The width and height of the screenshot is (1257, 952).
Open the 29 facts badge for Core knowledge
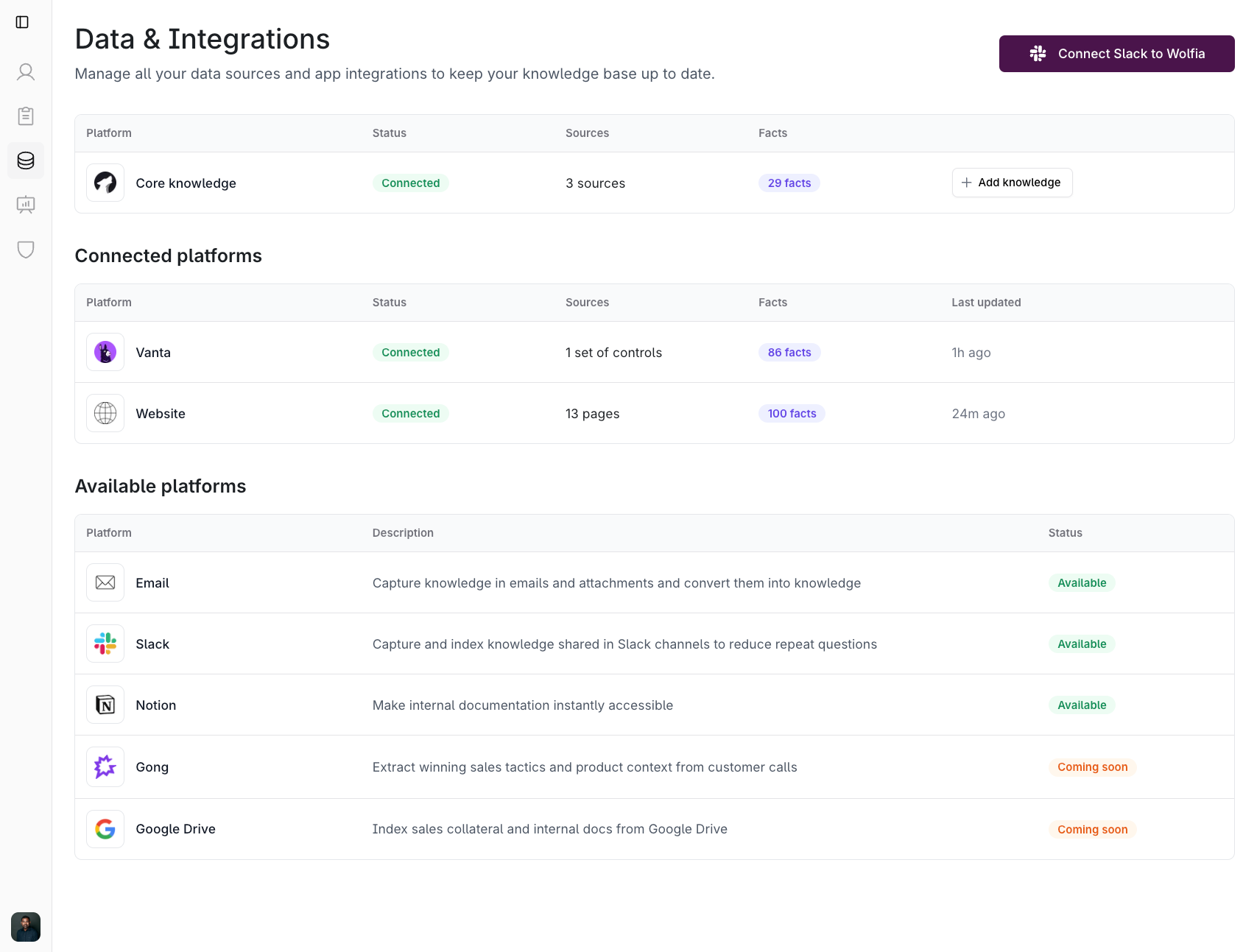tap(789, 183)
